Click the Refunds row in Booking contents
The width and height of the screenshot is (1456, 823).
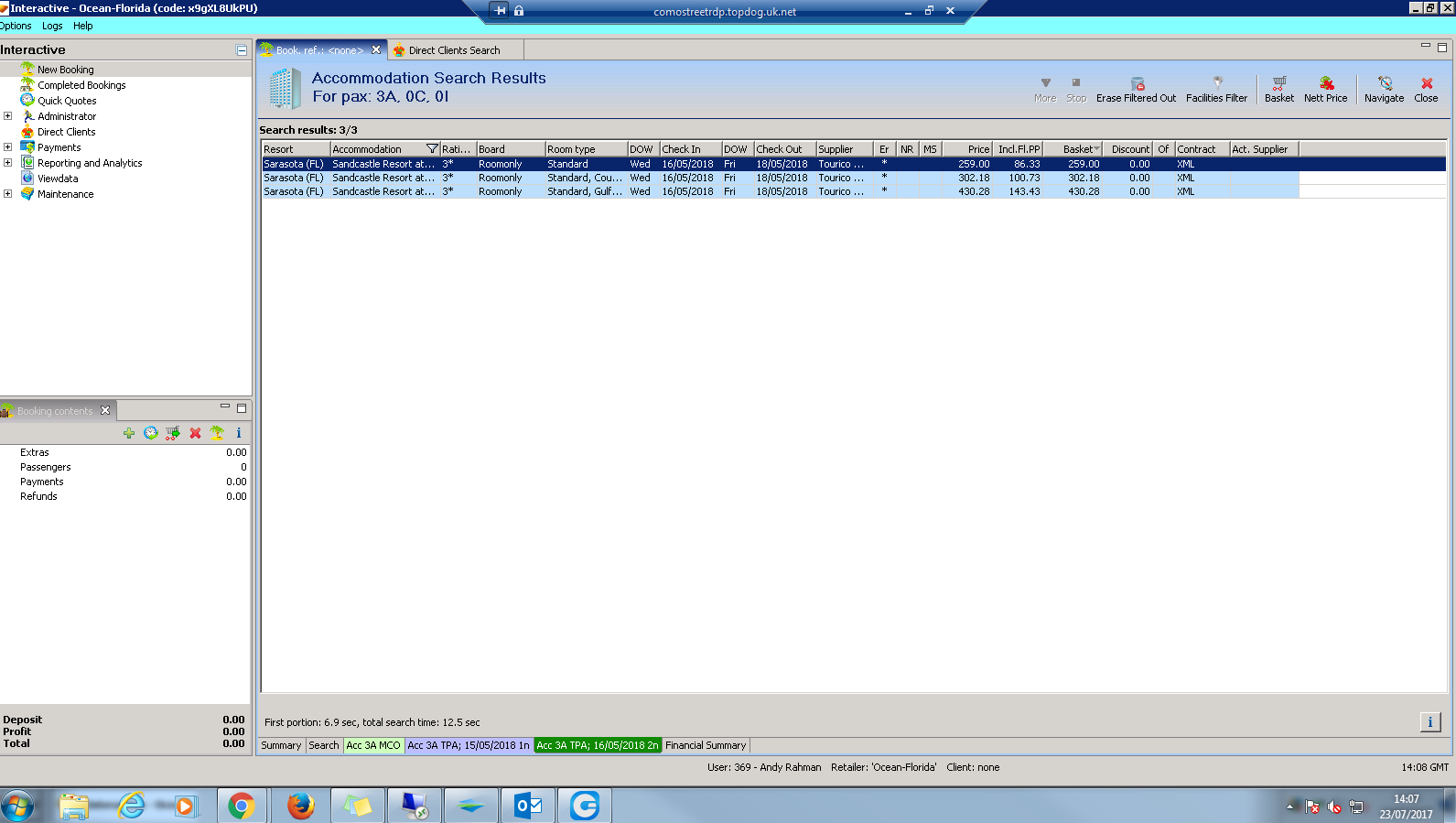pyautogui.click(x=125, y=496)
